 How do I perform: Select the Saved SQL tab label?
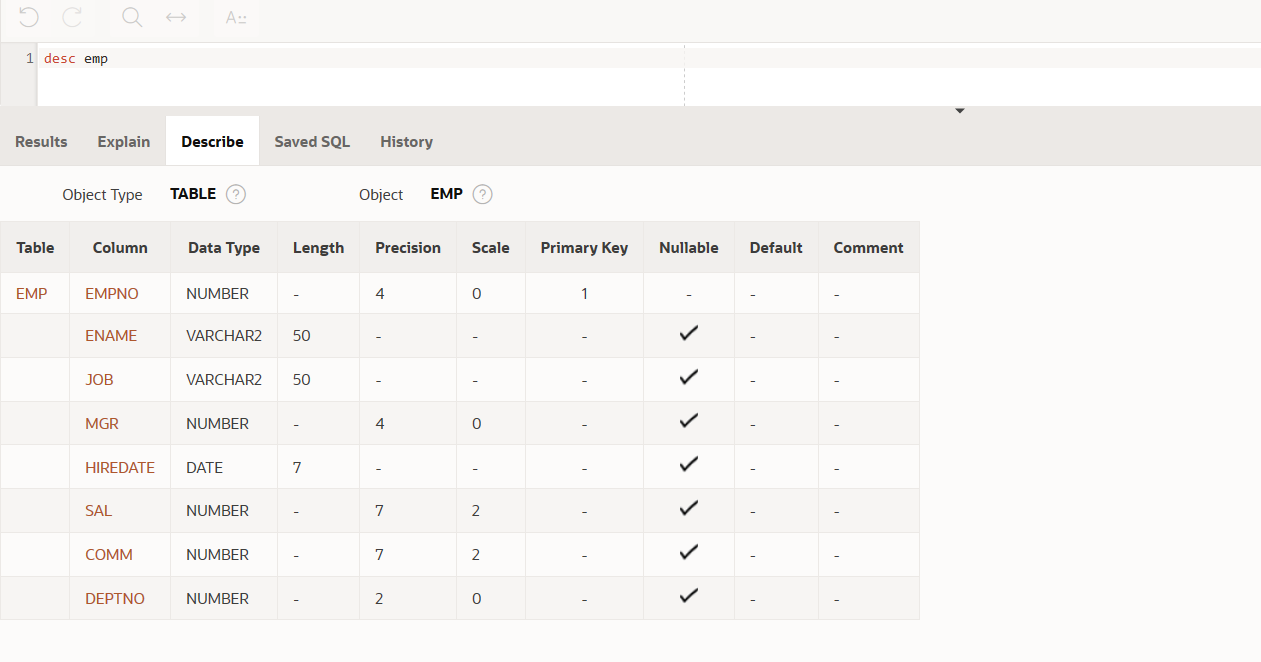tap(311, 141)
